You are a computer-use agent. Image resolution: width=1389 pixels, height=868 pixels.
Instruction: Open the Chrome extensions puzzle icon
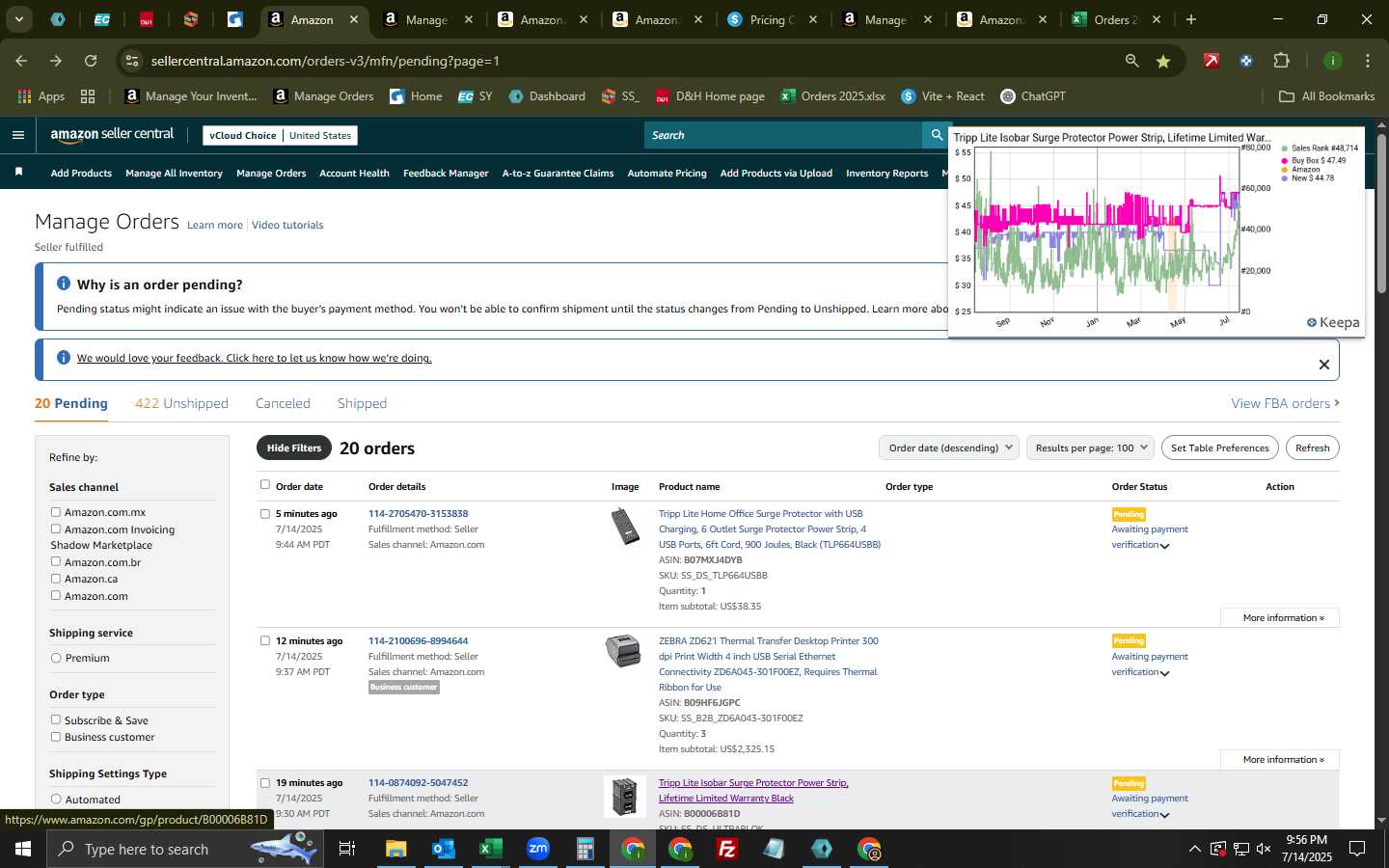click(x=1281, y=61)
